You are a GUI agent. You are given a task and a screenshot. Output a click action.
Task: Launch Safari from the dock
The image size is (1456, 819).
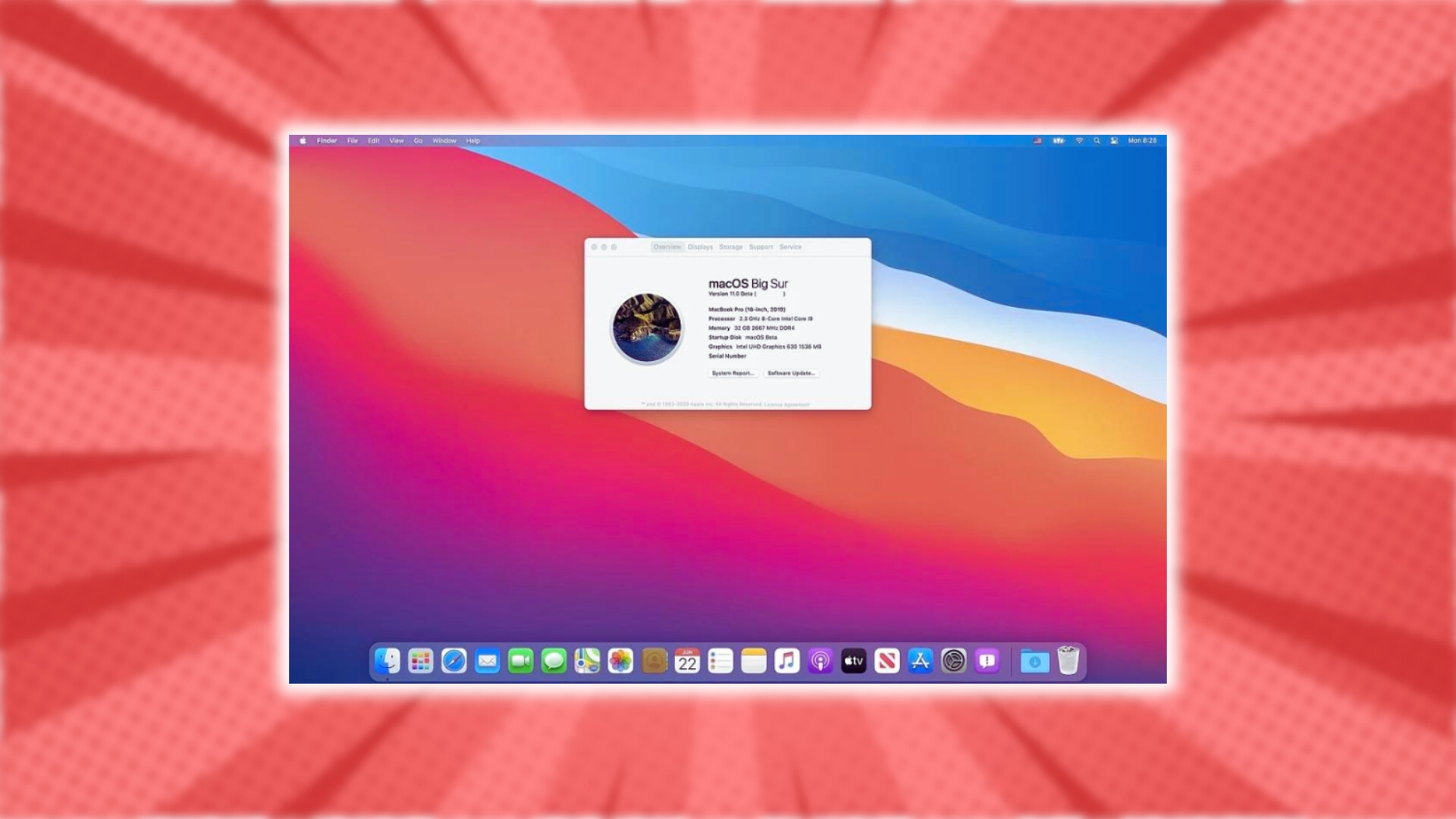click(453, 661)
